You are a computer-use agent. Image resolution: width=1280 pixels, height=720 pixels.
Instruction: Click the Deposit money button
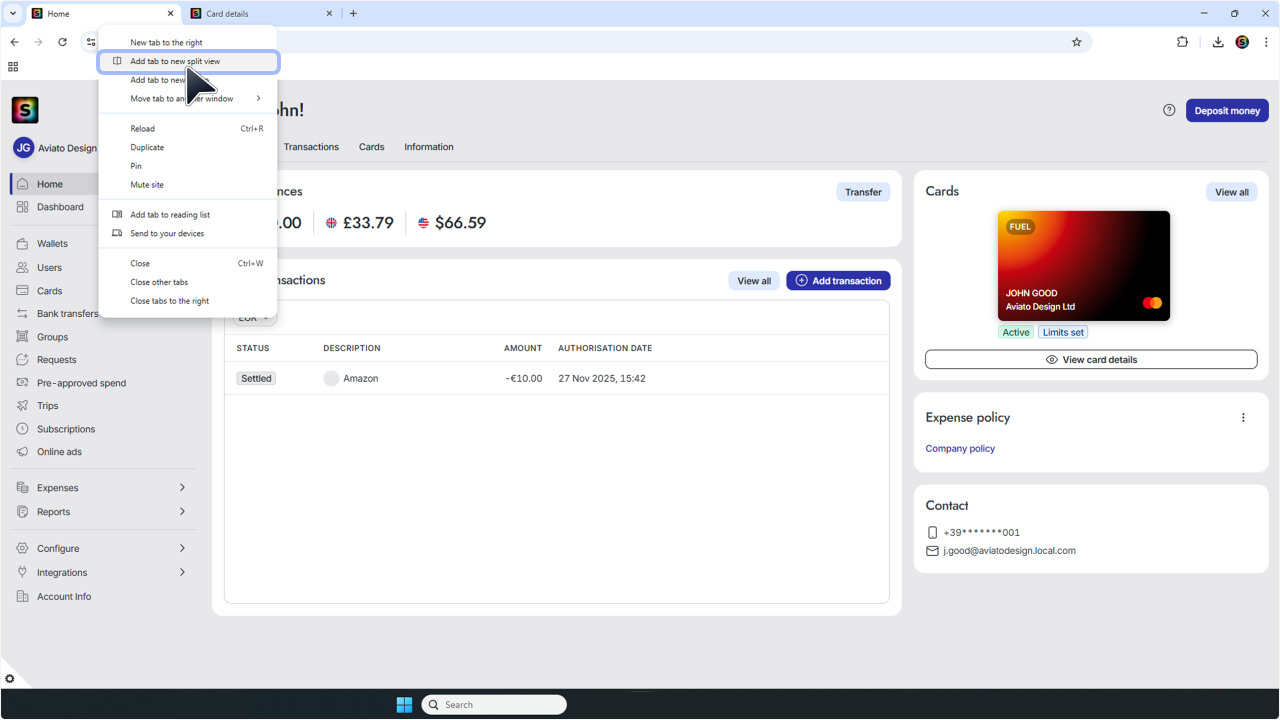pyautogui.click(x=1227, y=111)
